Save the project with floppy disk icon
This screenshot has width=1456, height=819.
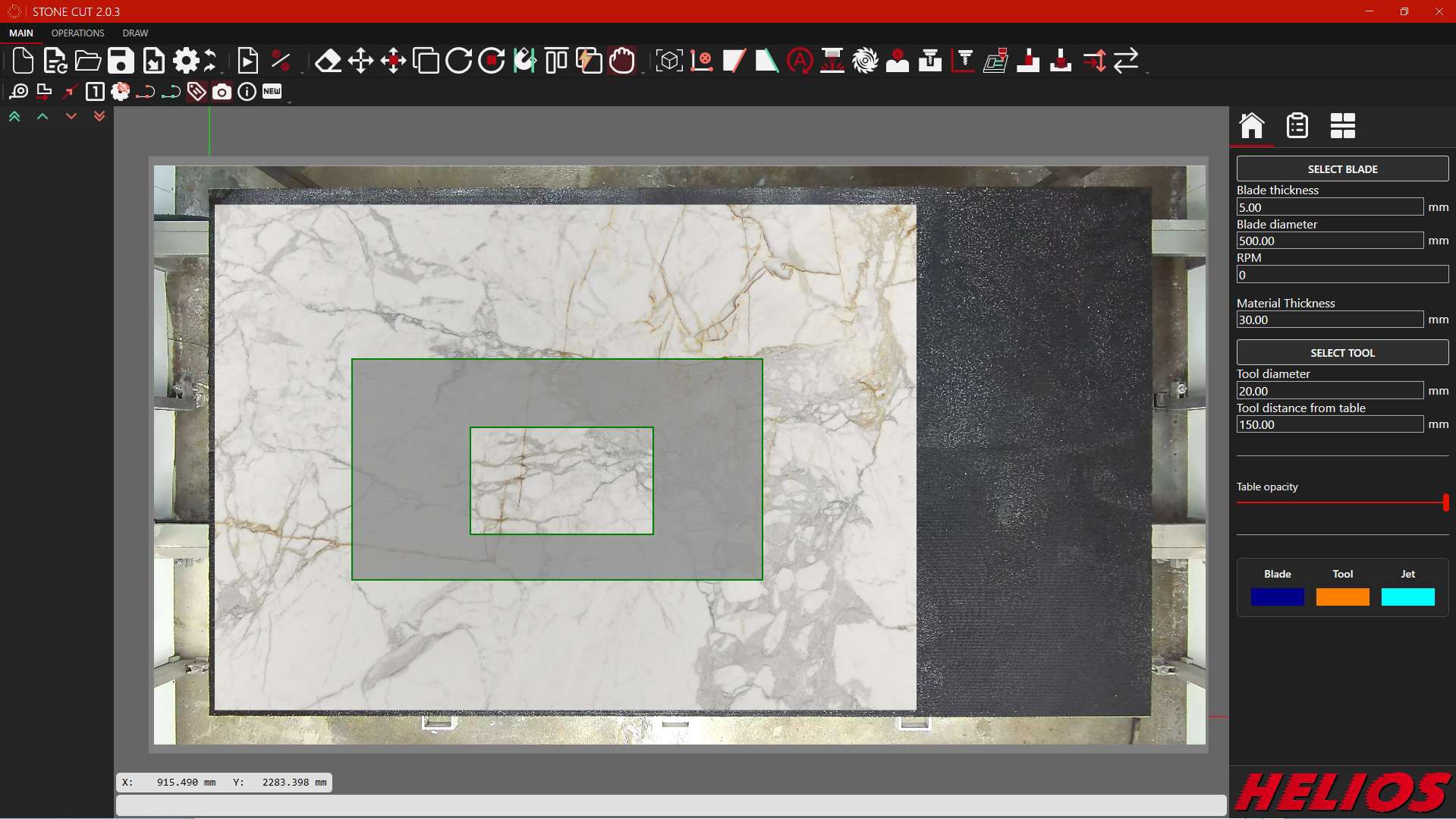tap(121, 61)
